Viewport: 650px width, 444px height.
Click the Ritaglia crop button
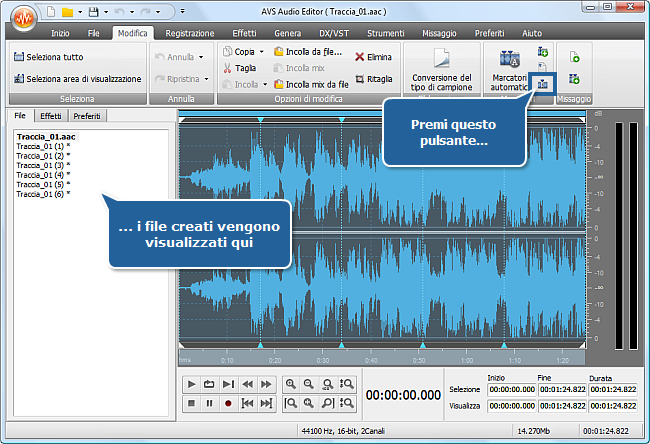pyautogui.click(x=372, y=78)
